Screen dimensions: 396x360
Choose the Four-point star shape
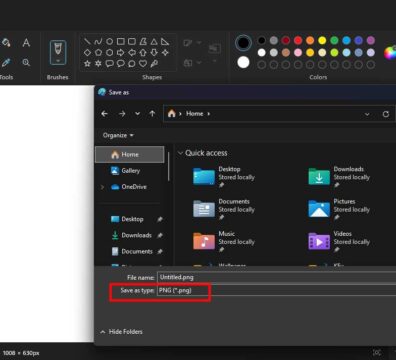point(165,53)
